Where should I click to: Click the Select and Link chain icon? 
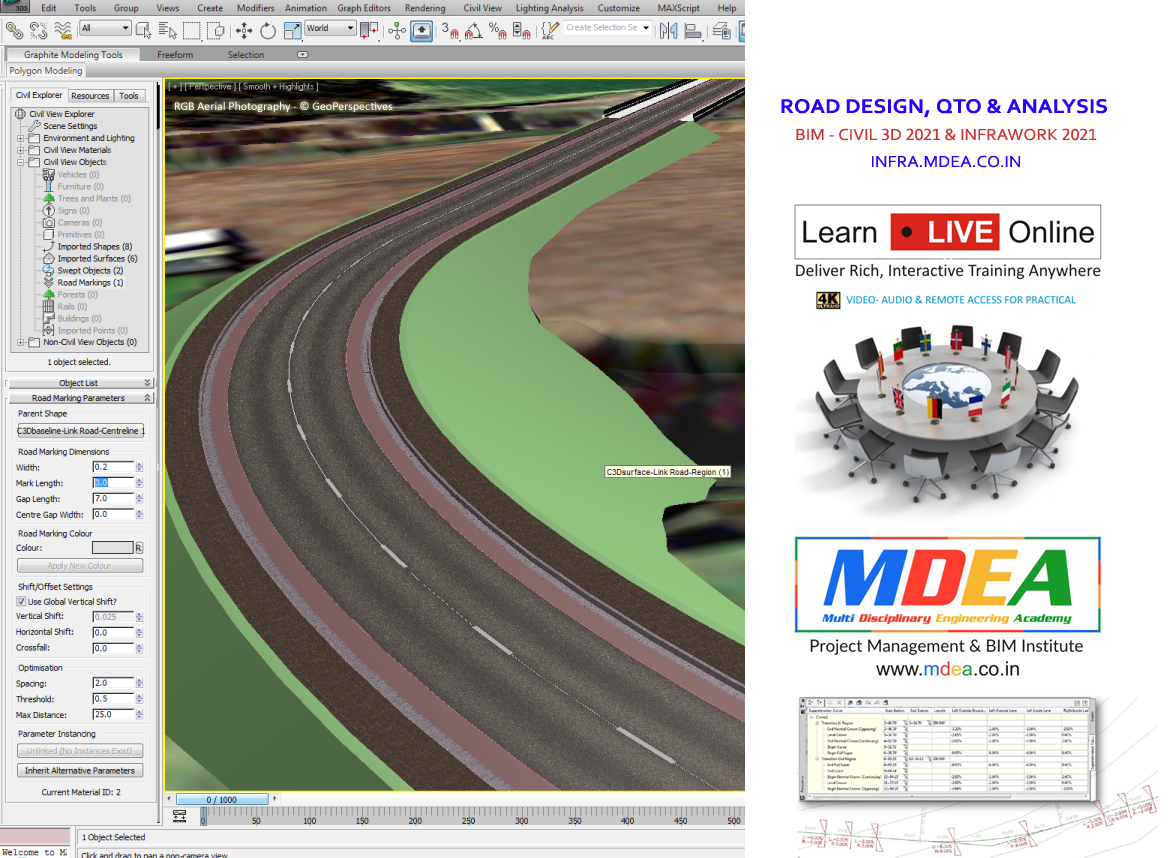[x=14, y=31]
